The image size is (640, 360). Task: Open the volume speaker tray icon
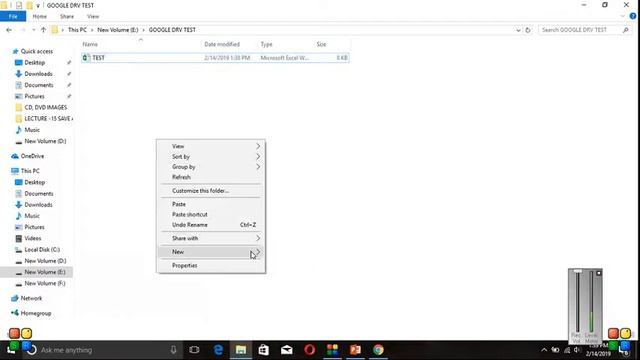pos(577,350)
